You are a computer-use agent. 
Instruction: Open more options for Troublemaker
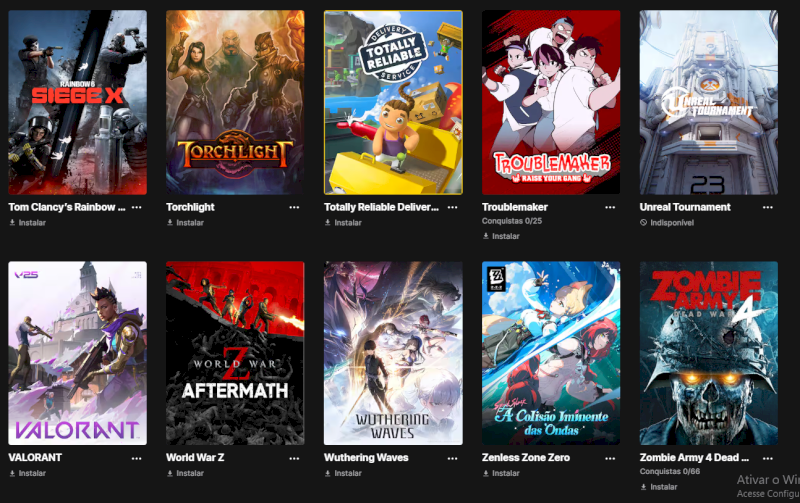click(610, 208)
